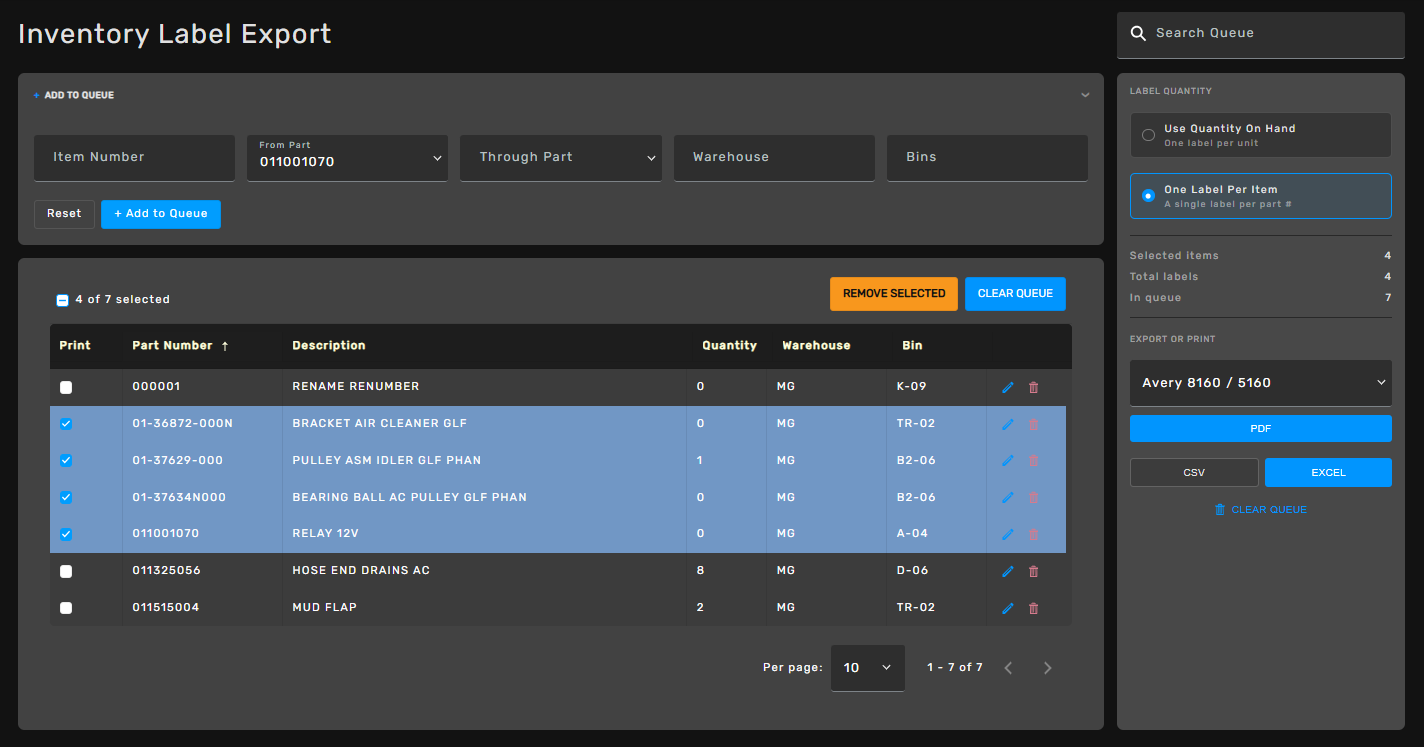The width and height of the screenshot is (1424, 747).
Task: Uncheck the print box for 01-36872-000N
Action: click(x=66, y=424)
